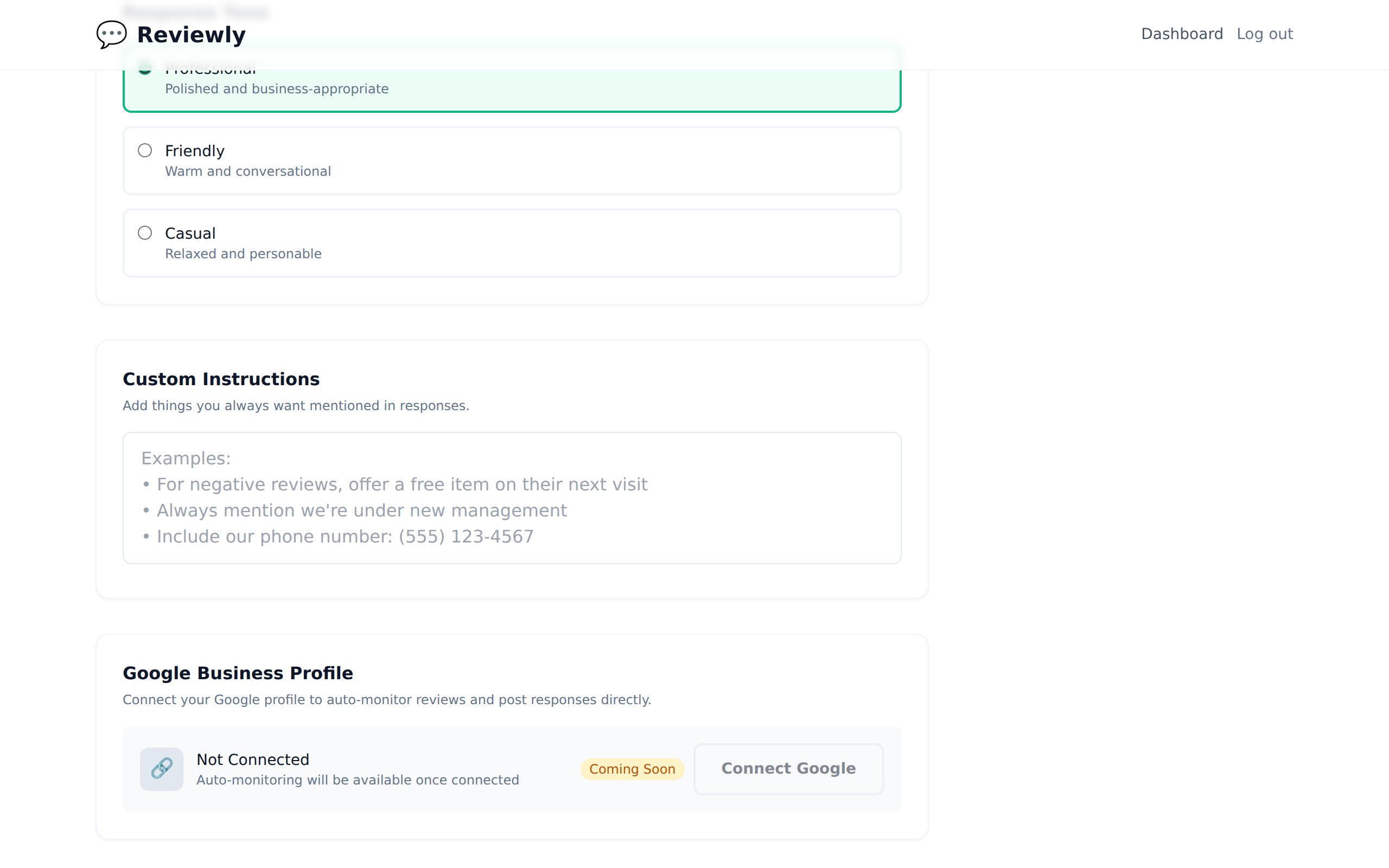1389x868 pixels.
Task: Click the phone number example line
Action: point(344,535)
